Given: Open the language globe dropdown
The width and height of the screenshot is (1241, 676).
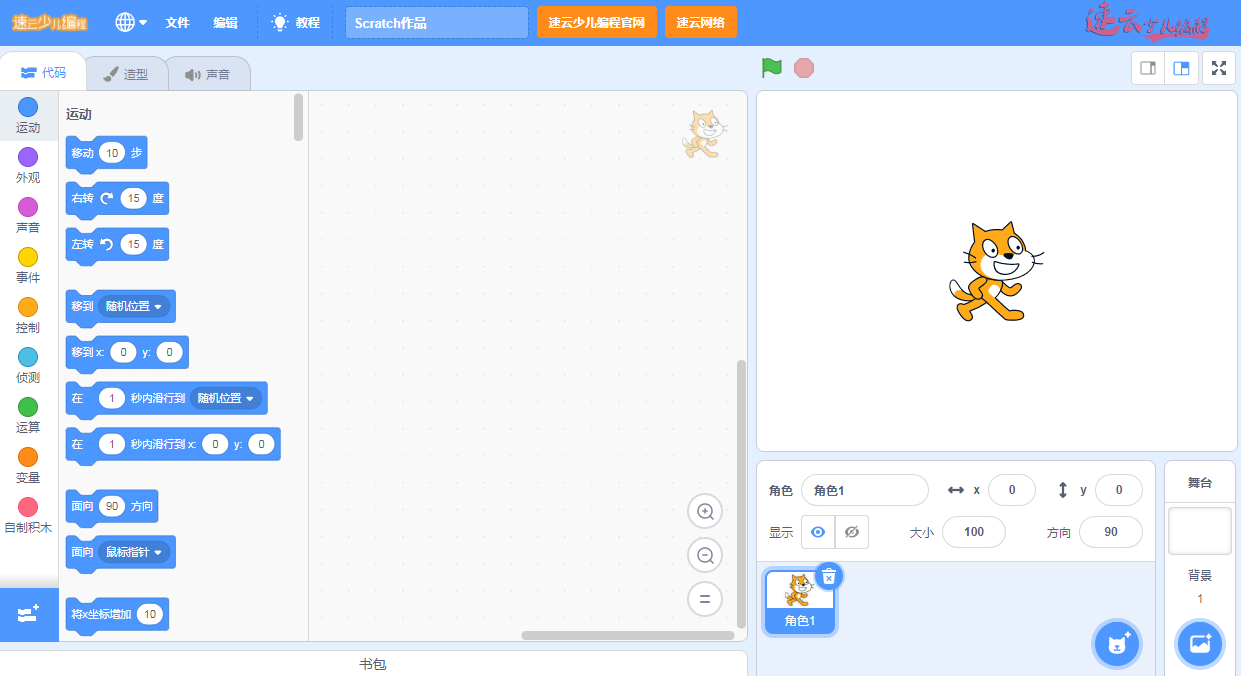Looking at the screenshot, I should [x=131, y=22].
